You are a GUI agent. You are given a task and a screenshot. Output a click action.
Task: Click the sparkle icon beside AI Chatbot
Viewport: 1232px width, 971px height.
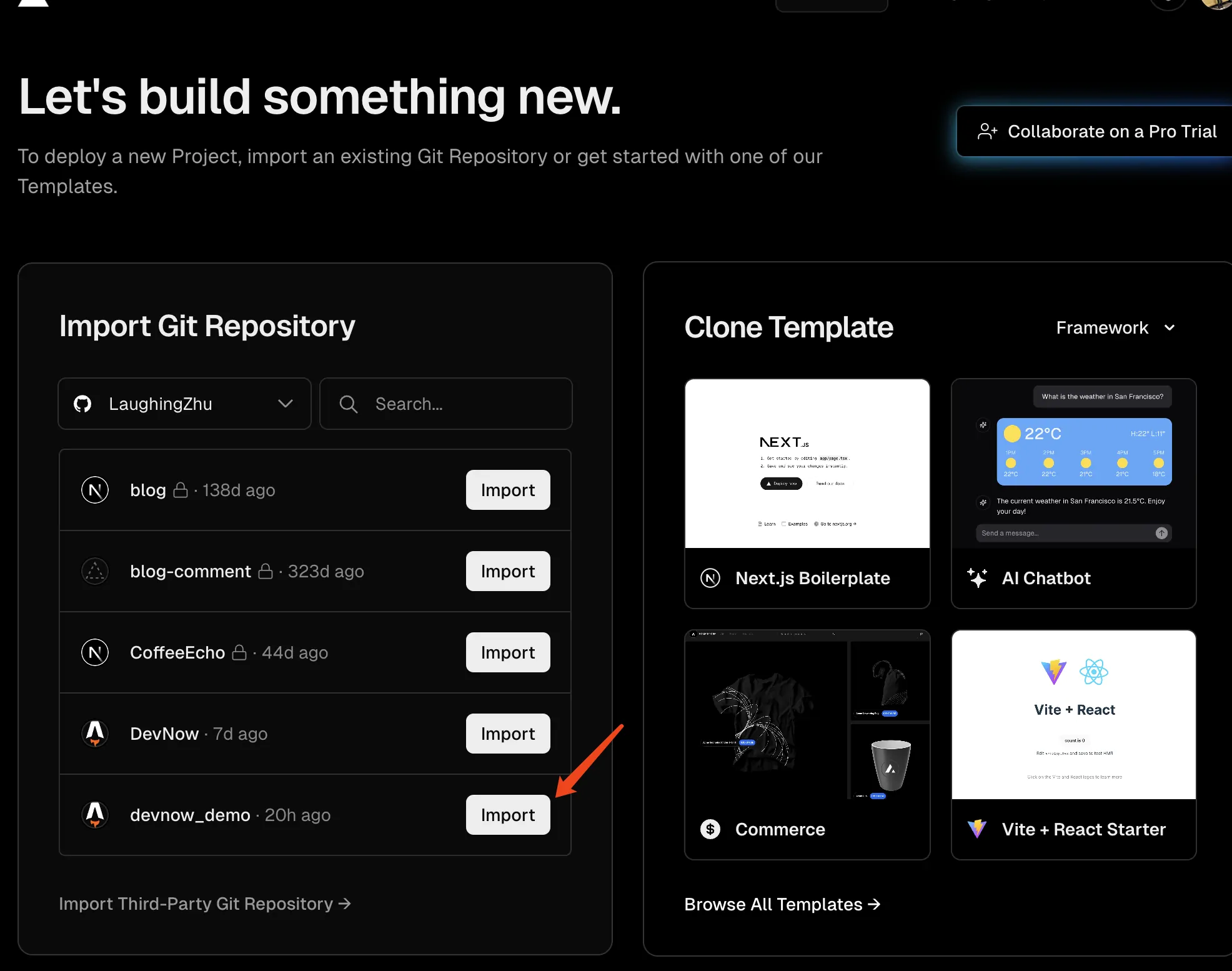point(977,578)
